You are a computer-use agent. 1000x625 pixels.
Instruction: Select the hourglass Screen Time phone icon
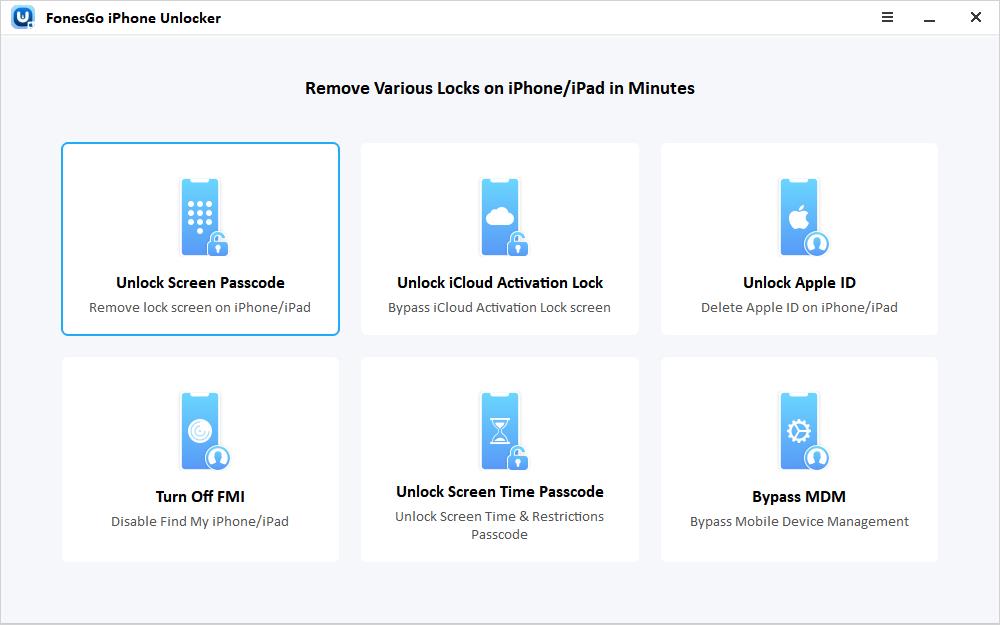point(500,431)
